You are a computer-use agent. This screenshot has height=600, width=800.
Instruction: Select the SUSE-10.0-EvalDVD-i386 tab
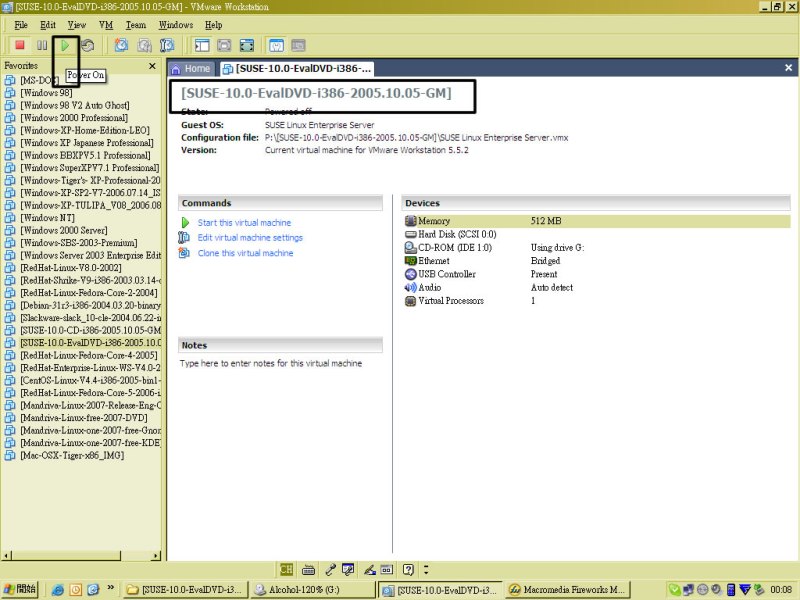(297, 68)
